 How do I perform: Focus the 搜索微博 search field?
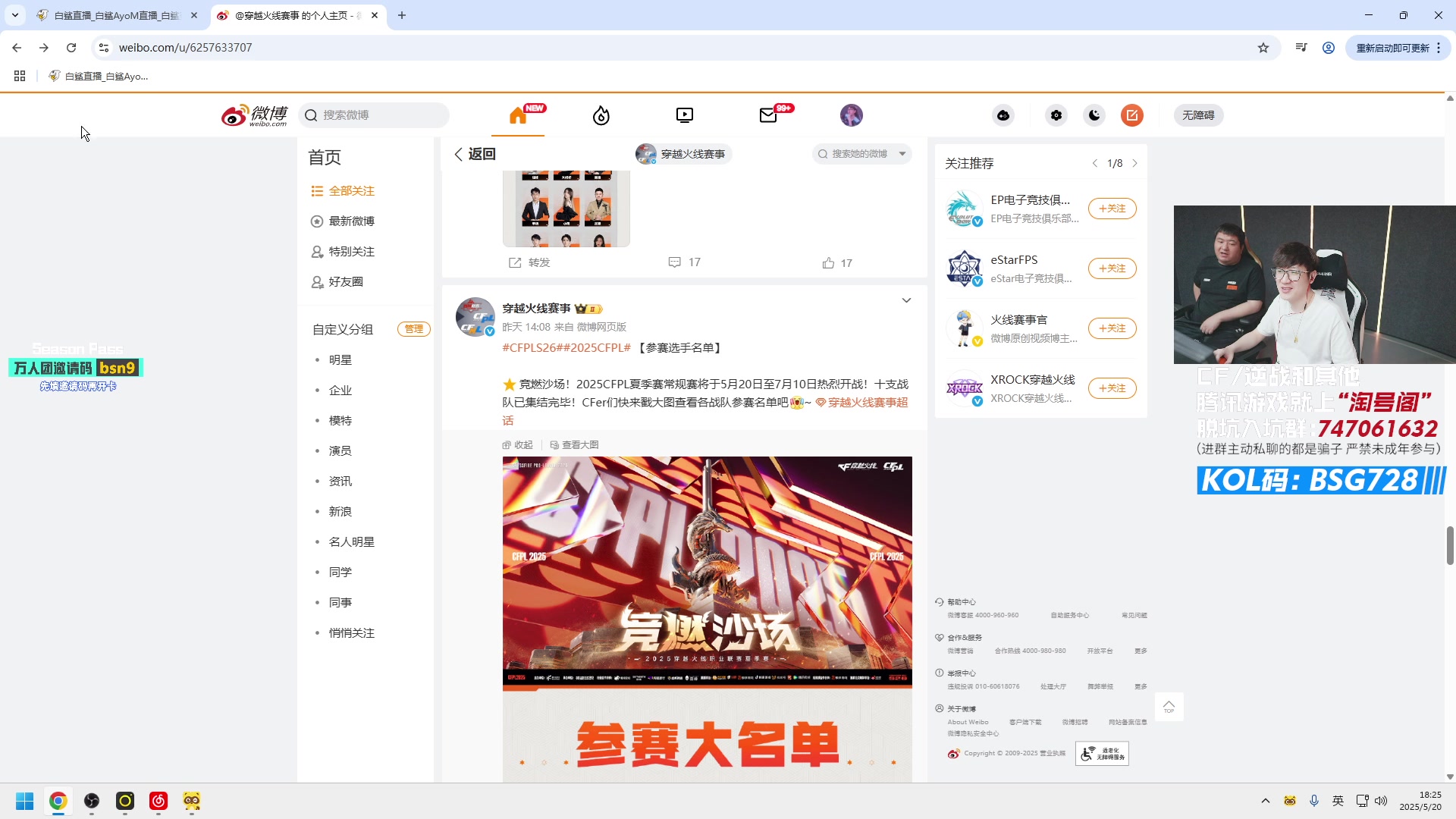[374, 115]
